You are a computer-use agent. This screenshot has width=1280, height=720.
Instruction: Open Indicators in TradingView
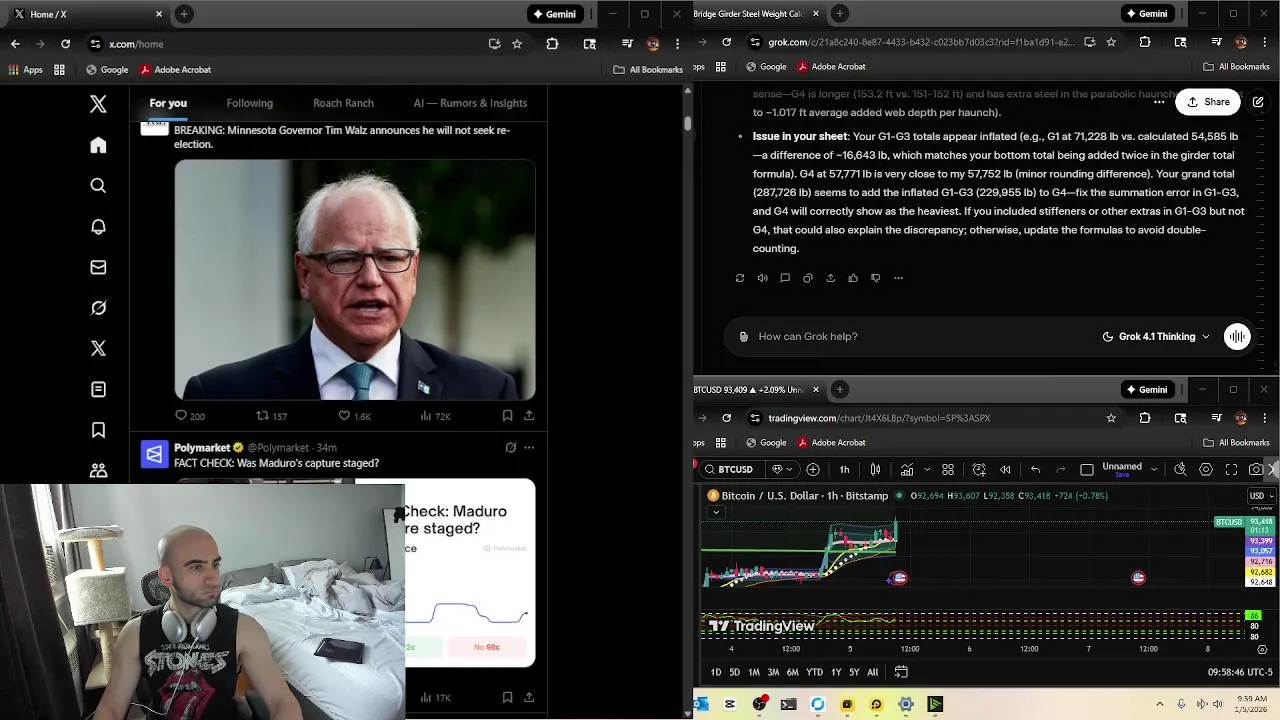click(x=907, y=470)
